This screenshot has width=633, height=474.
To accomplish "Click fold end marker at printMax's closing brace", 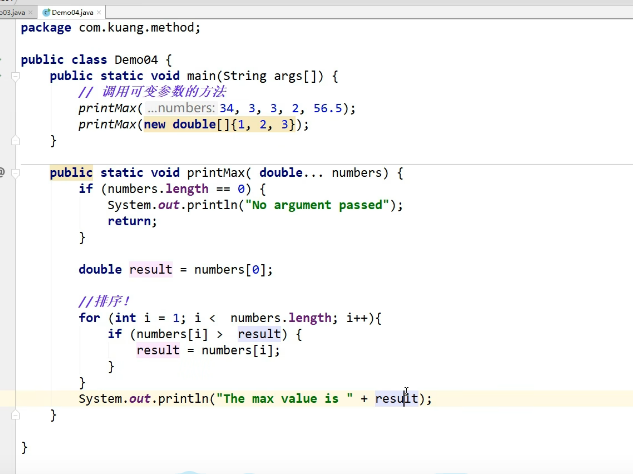I will (x=15, y=415).
